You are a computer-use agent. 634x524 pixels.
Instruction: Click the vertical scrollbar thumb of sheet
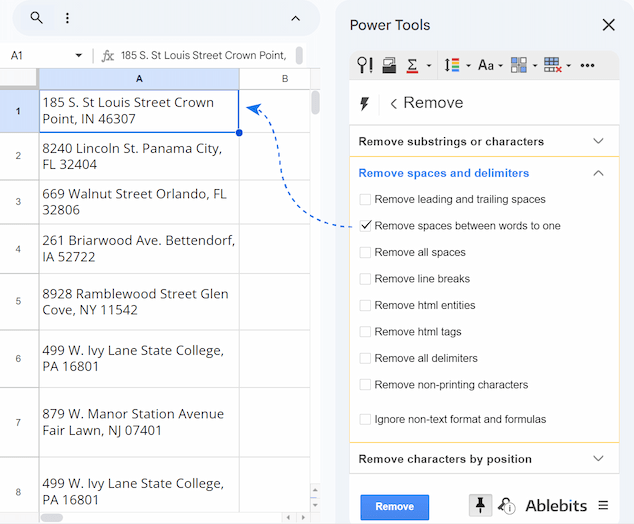tap(315, 103)
